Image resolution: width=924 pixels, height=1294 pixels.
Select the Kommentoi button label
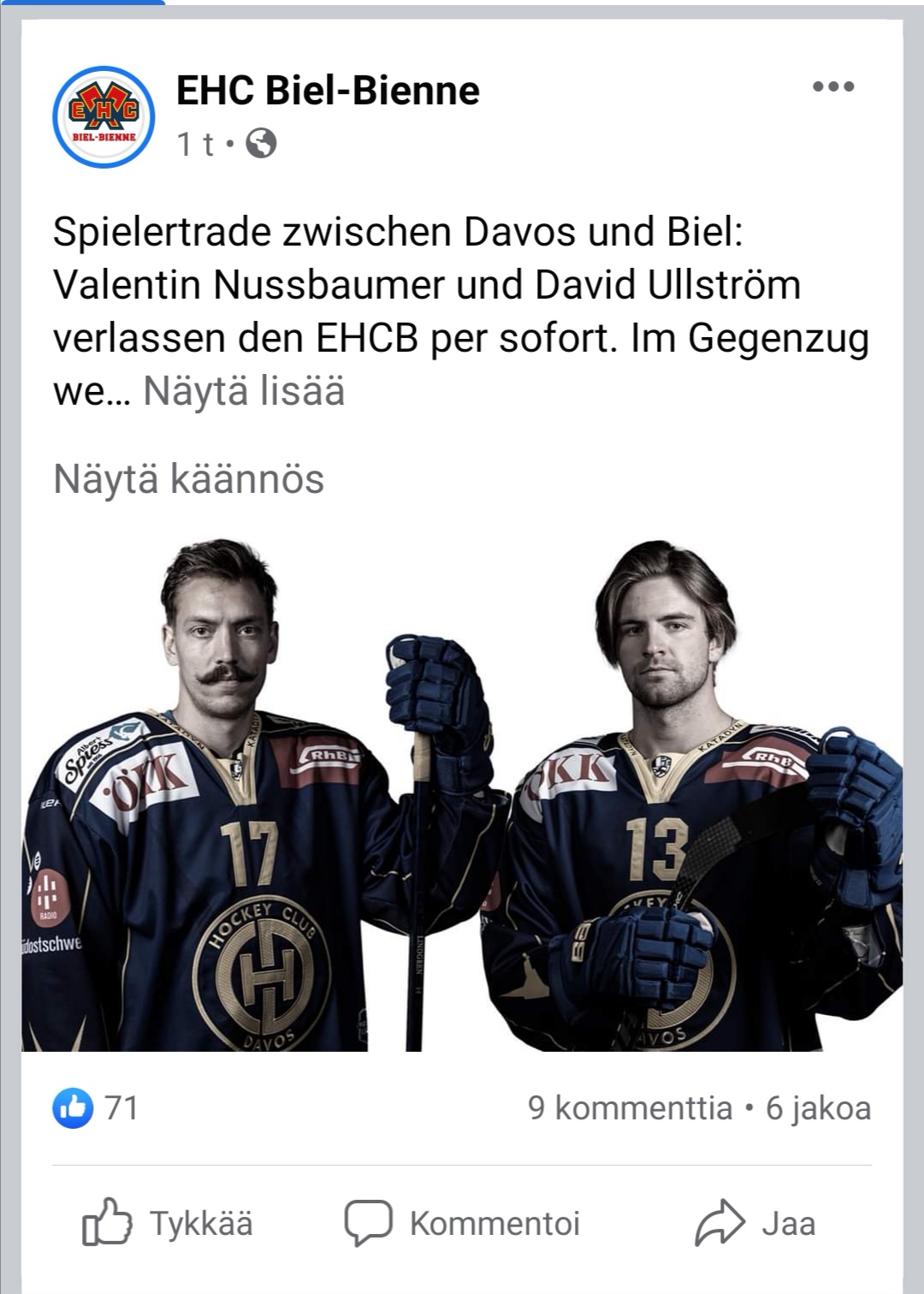pos(495,1224)
